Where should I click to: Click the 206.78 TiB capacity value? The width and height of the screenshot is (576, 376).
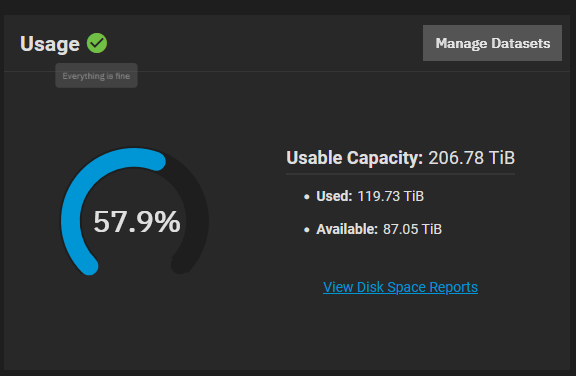pos(472,158)
